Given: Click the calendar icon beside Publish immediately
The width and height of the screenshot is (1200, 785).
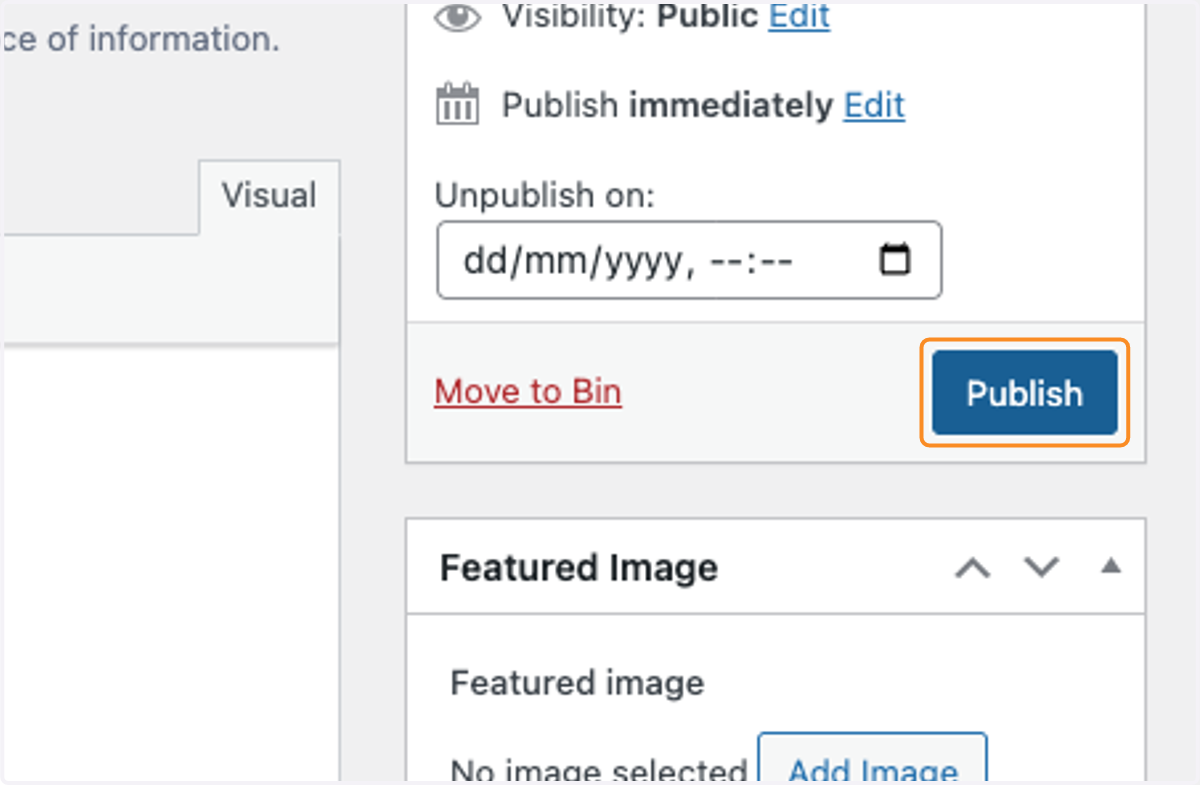Looking at the screenshot, I should (x=458, y=105).
